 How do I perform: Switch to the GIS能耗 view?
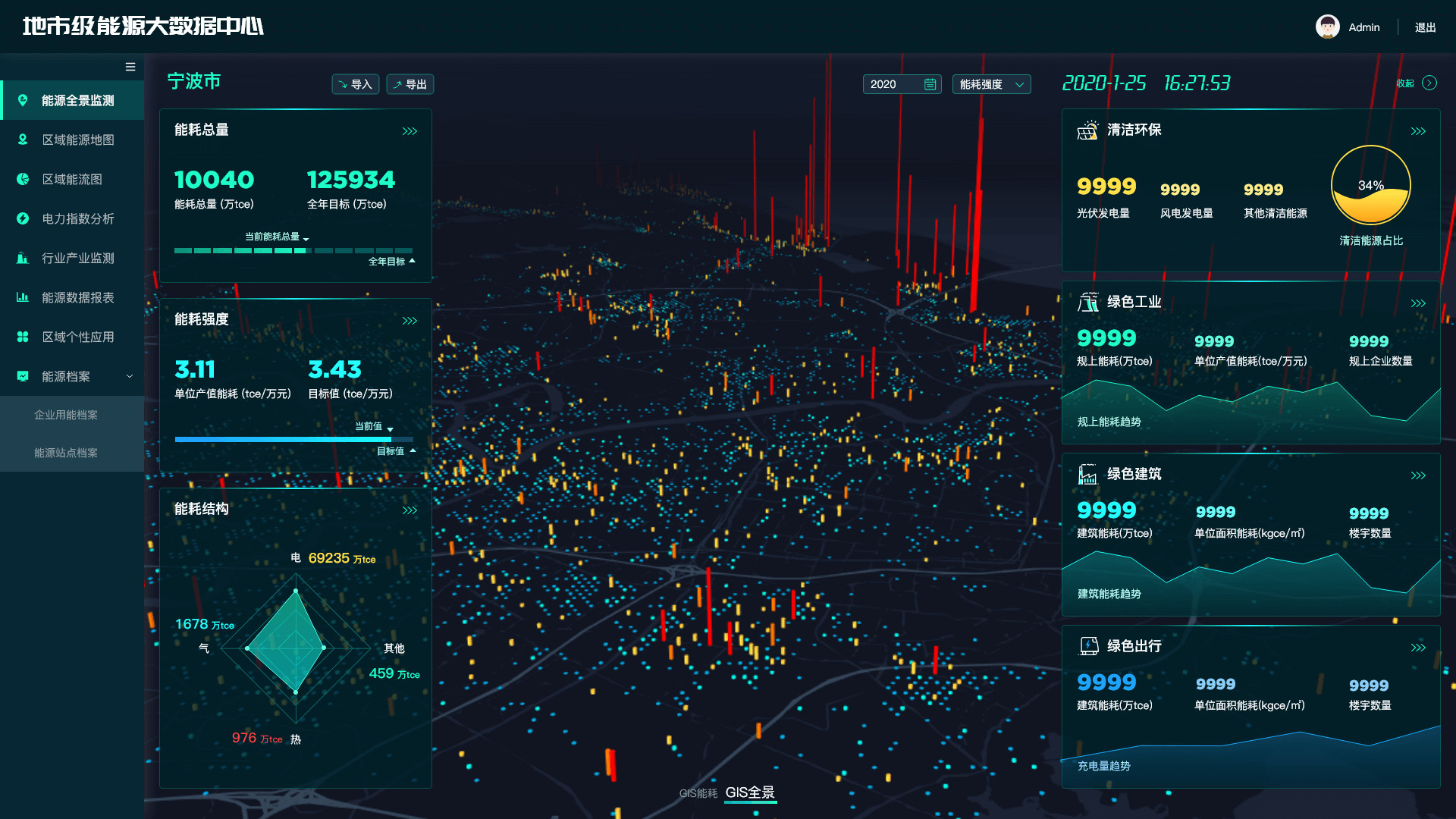click(x=698, y=793)
